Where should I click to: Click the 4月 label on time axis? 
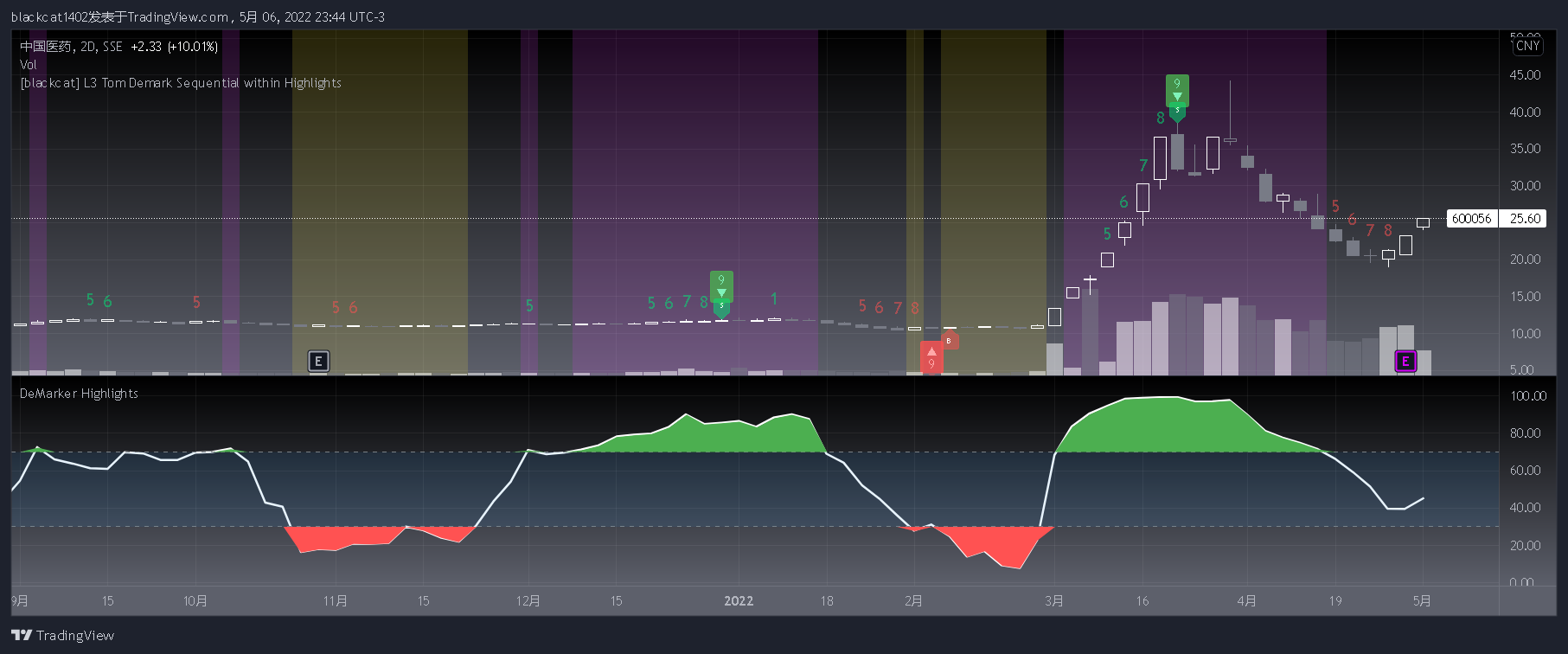point(1246,601)
